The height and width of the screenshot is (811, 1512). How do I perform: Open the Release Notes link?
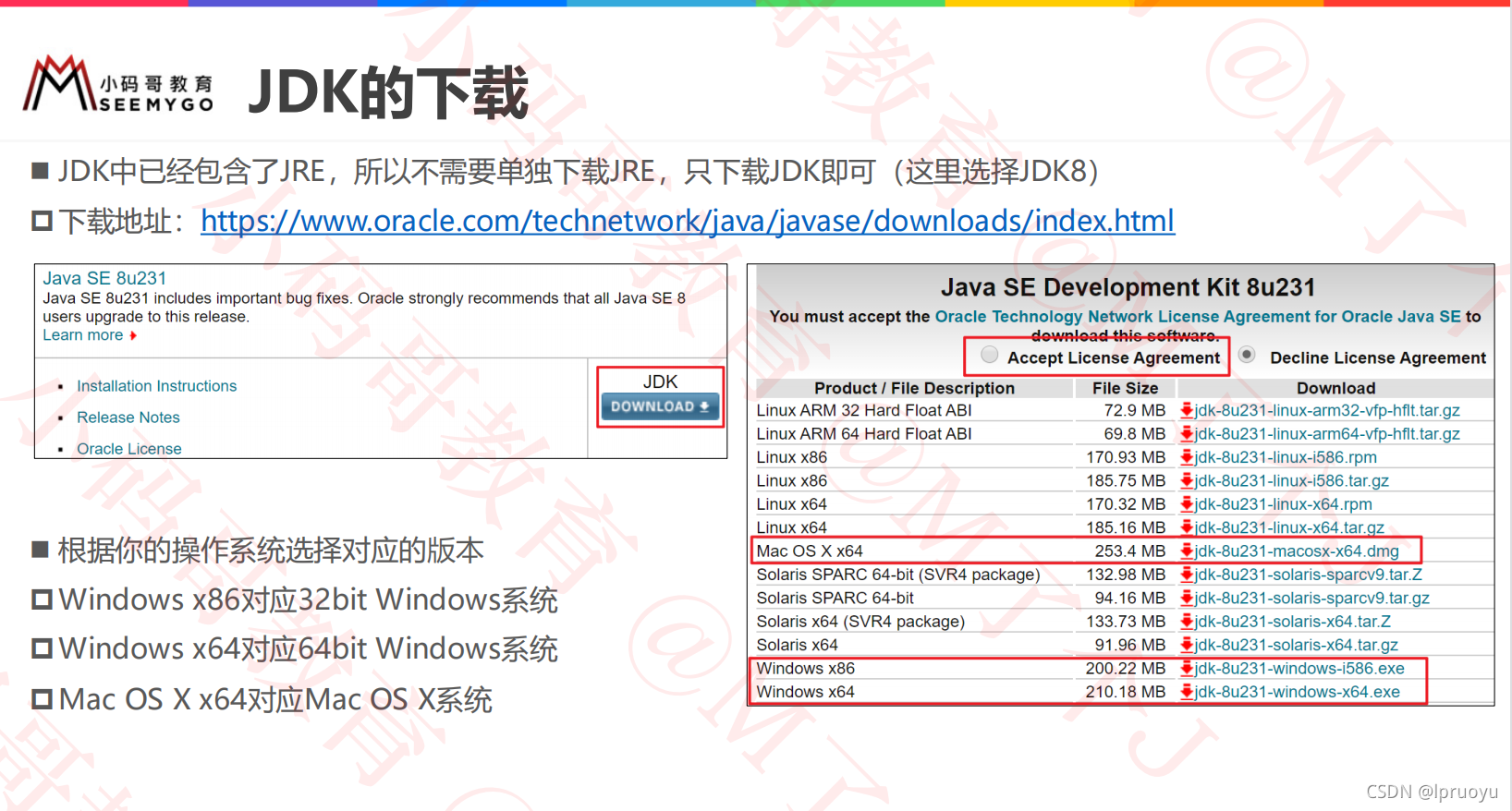[x=128, y=418]
